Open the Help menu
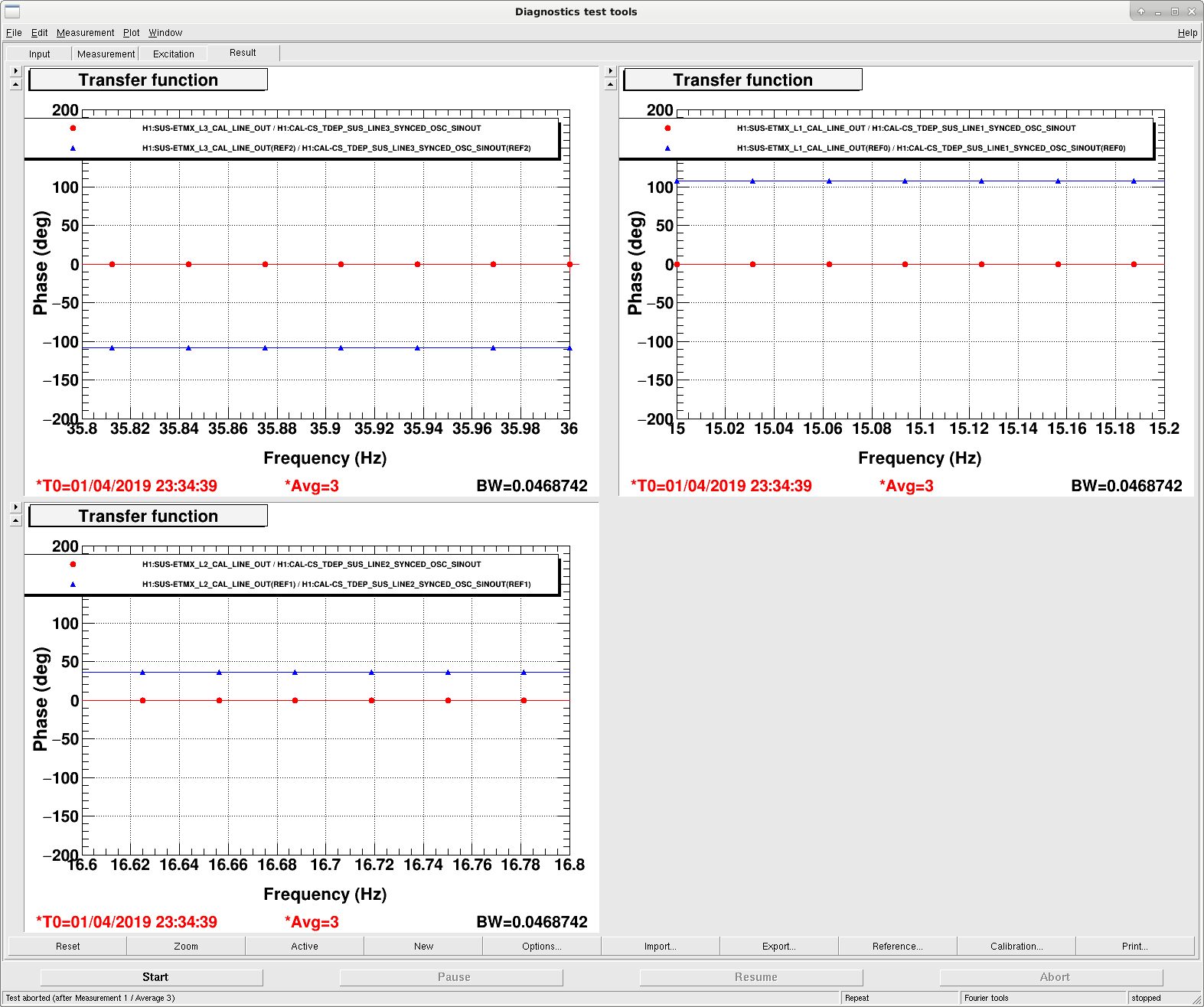The width and height of the screenshot is (1204, 1007). [1187, 33]
